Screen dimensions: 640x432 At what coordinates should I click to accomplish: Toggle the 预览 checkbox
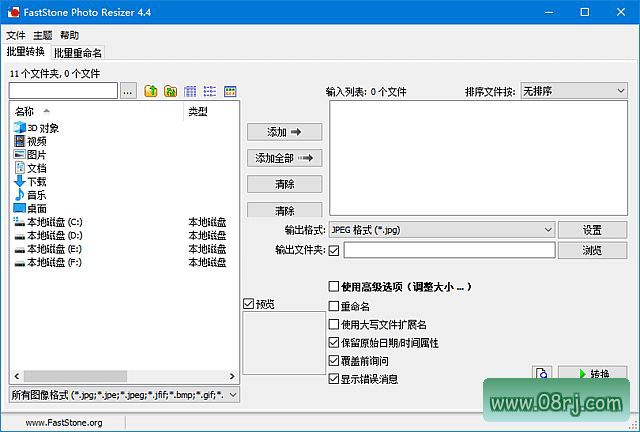tap(248, 303)
